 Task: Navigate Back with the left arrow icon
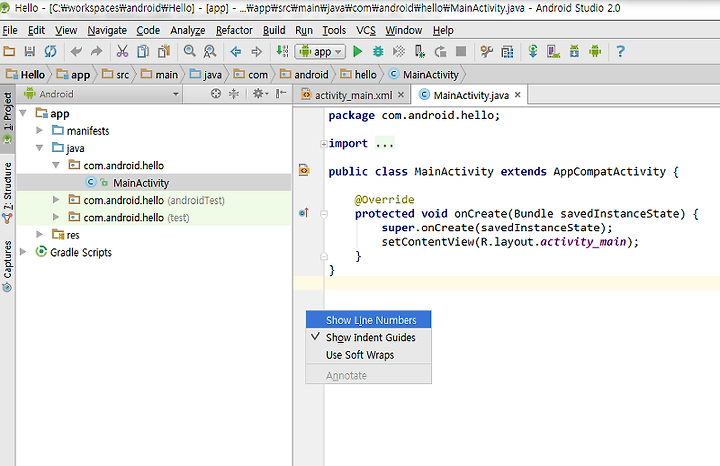pyautogui.click(x=236, y=51)
